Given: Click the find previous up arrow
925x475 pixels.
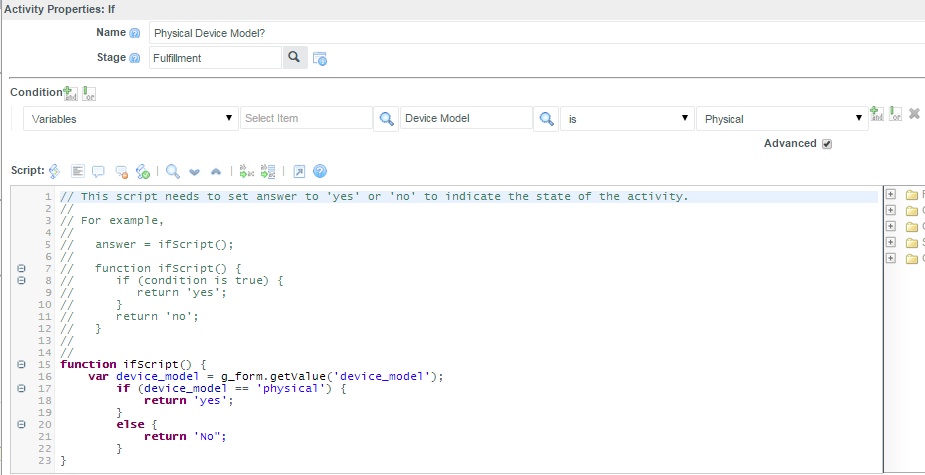Looking at the screenshot, I should pyautogui.click(x=215, y=171).
